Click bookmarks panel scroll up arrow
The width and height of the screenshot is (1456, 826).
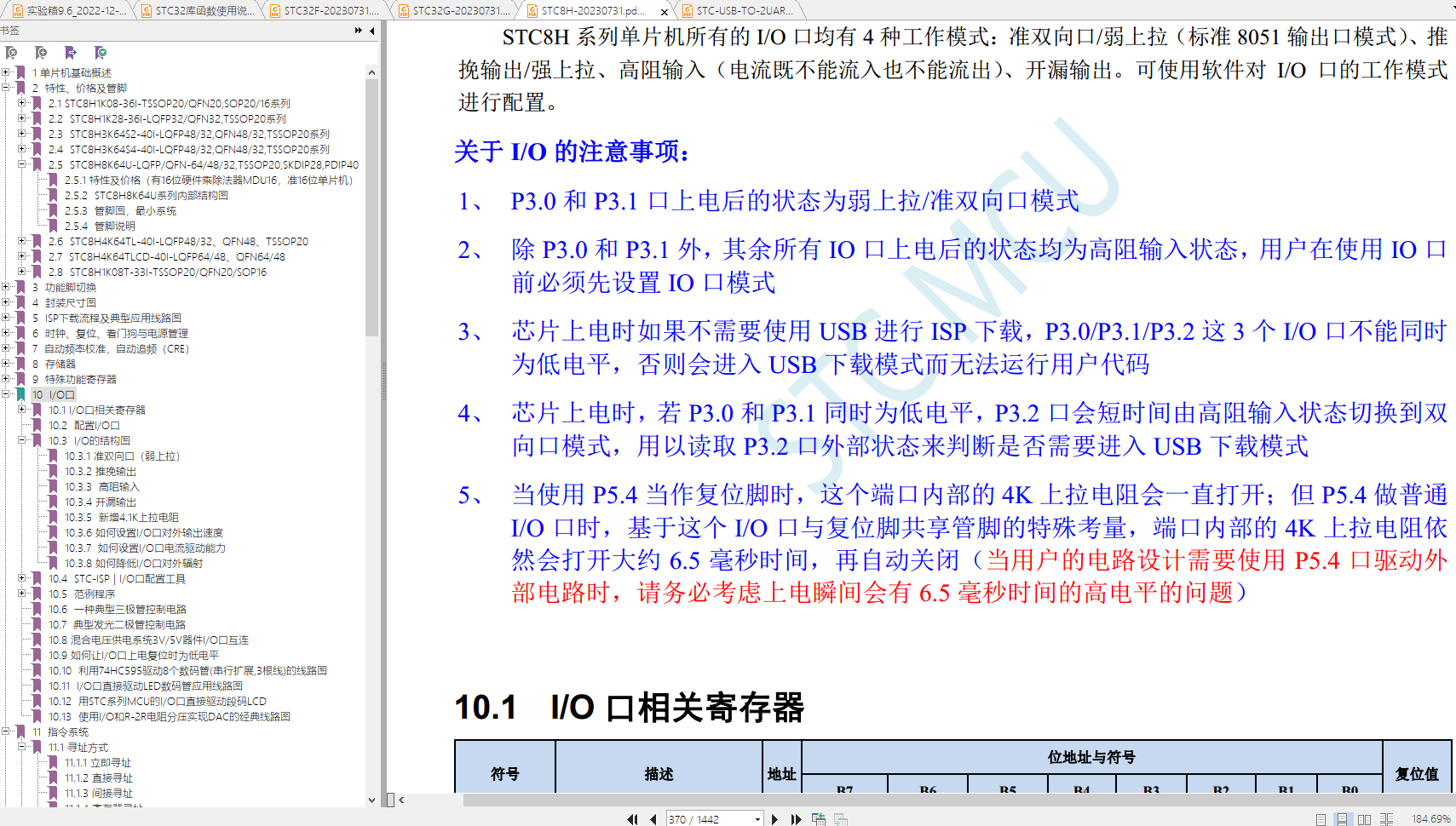(x=371, y=72)
